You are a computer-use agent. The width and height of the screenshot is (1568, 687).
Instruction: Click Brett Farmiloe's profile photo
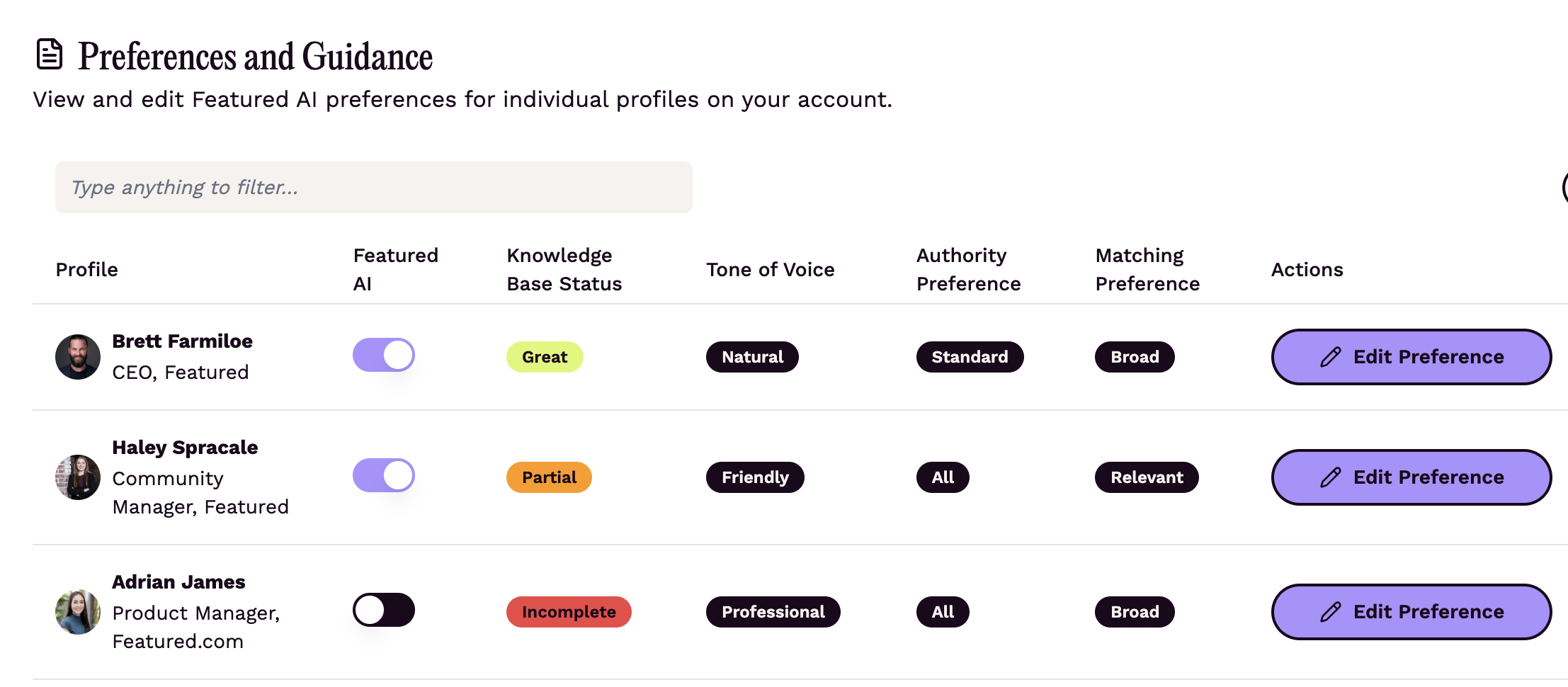78,357
